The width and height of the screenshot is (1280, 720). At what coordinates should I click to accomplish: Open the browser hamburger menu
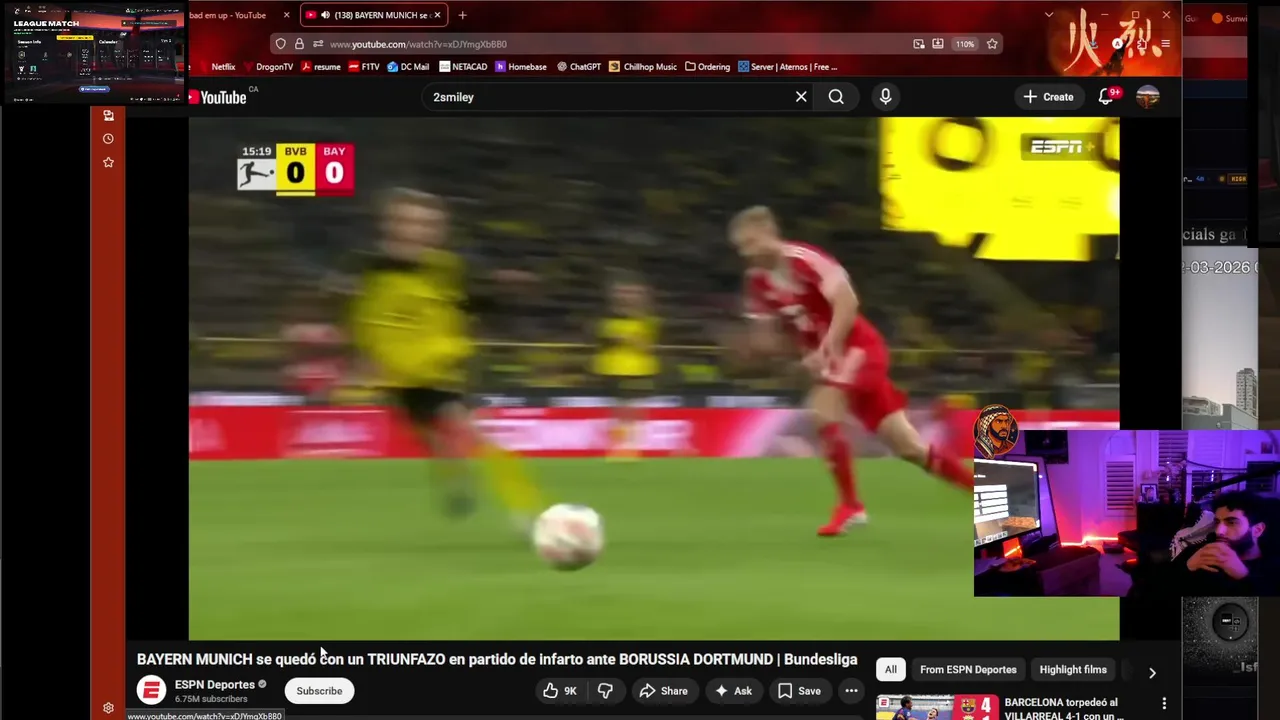click(x=1166, y=44)
